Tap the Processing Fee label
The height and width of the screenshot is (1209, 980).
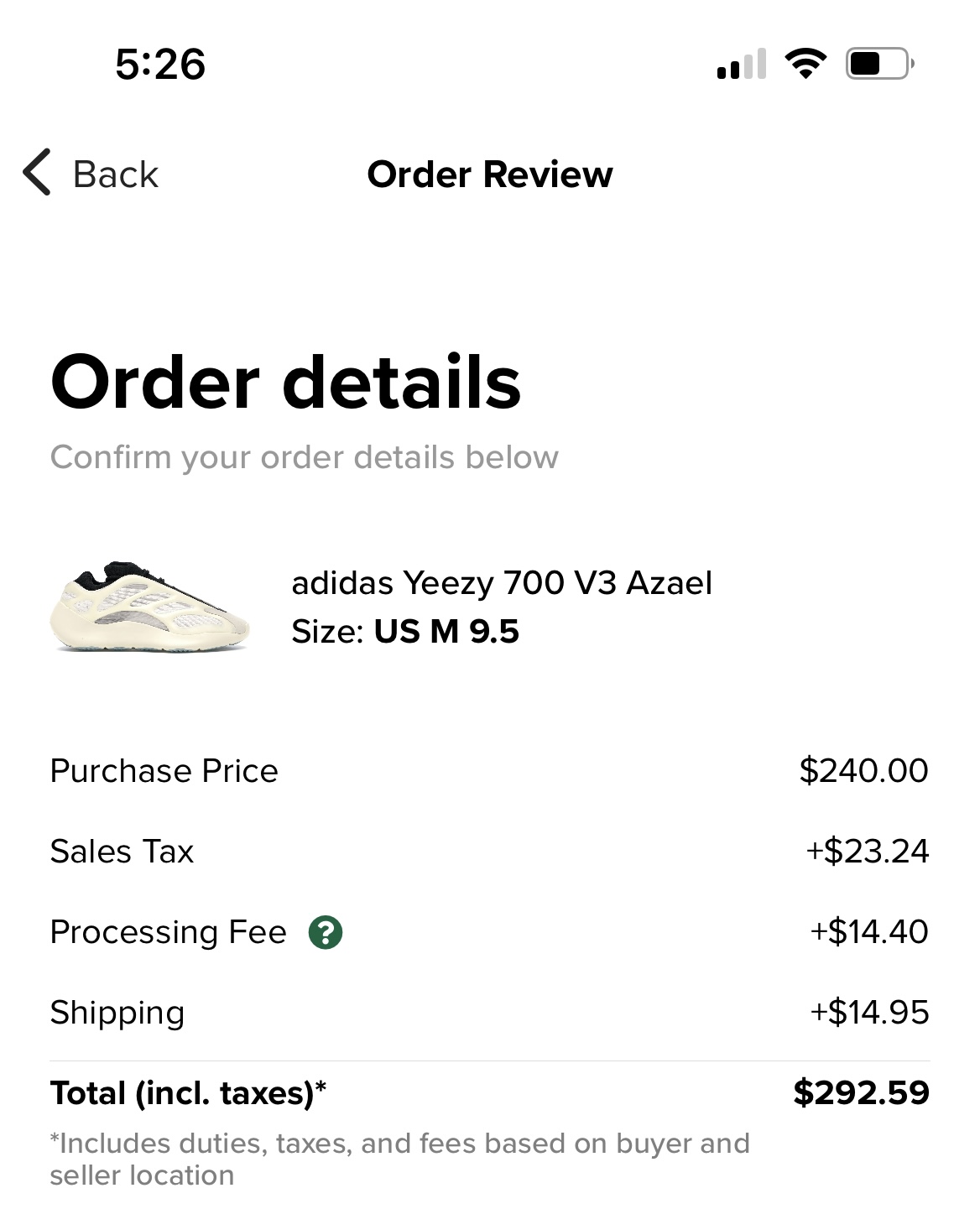168,932
